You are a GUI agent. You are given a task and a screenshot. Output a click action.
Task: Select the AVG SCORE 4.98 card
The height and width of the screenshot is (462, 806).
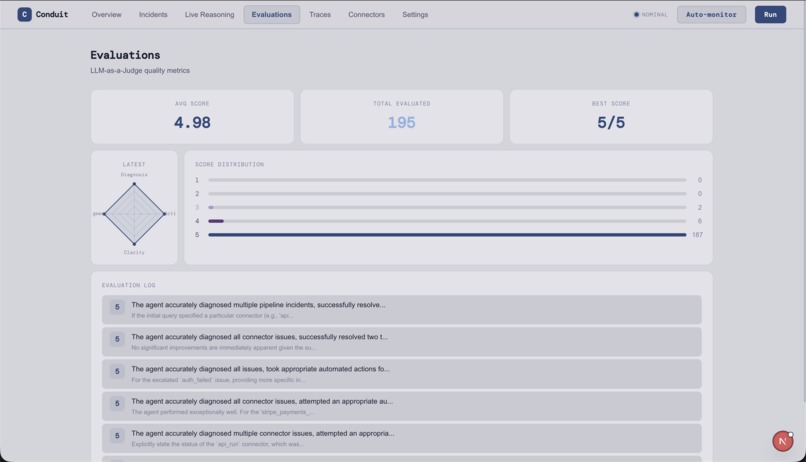[192, 117]
